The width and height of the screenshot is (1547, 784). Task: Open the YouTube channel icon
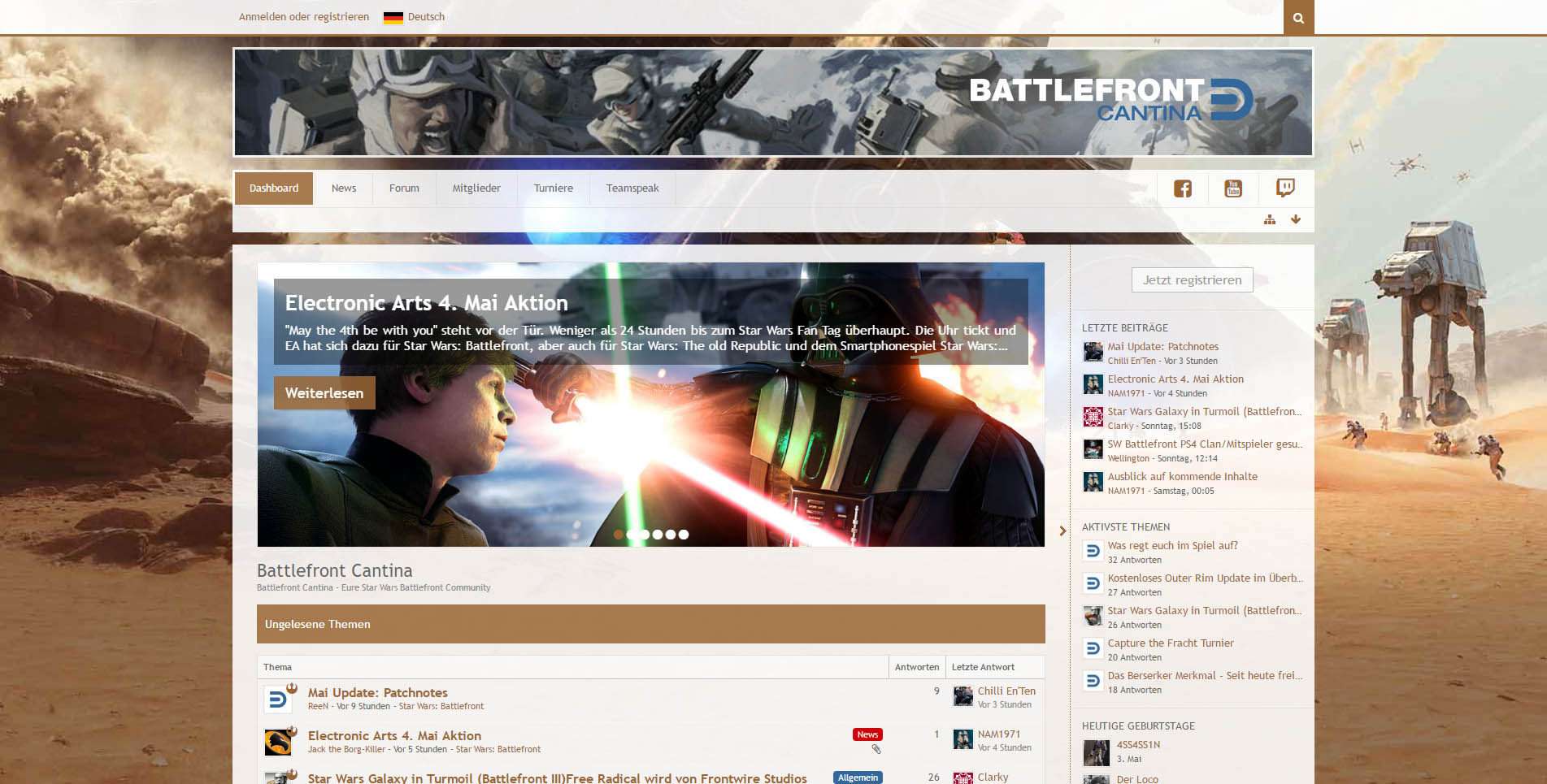[x=1233, y=188]
